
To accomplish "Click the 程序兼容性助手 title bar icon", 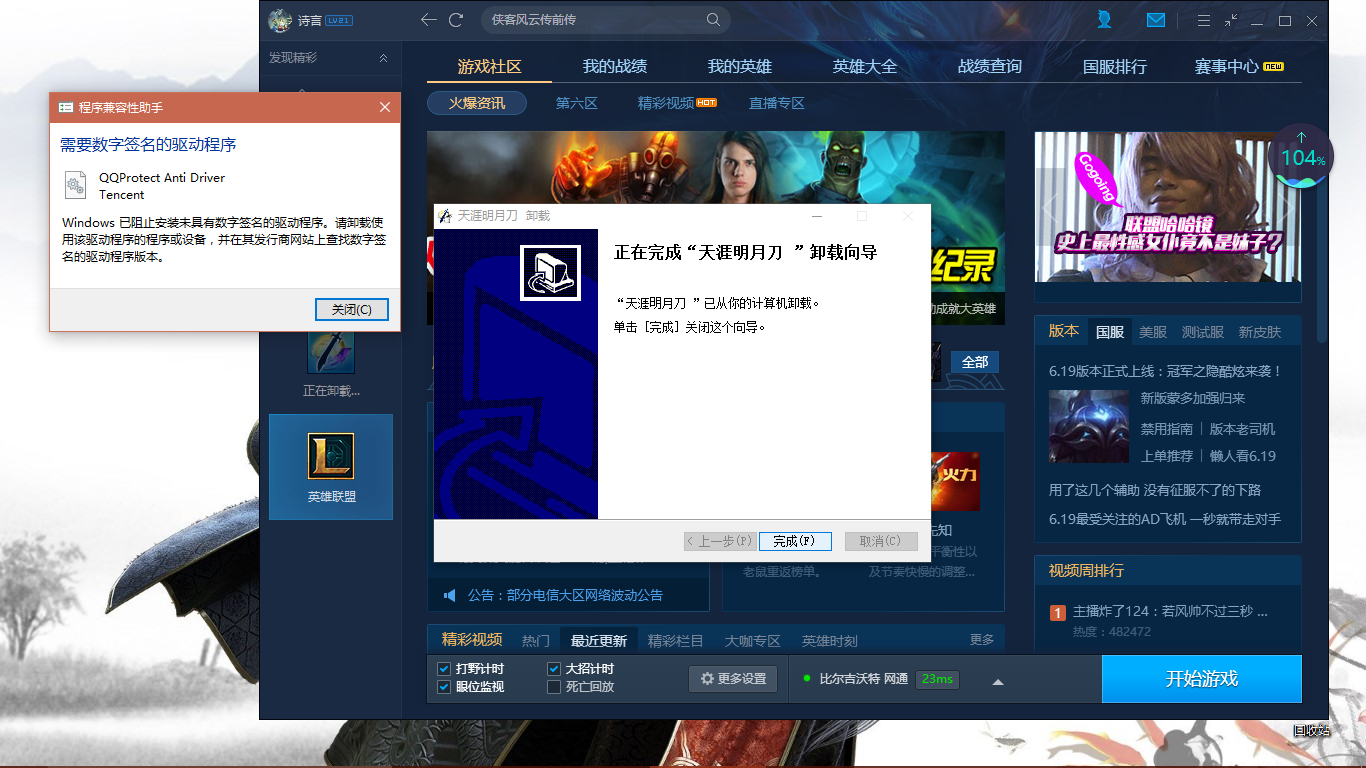I will point(66,107).
